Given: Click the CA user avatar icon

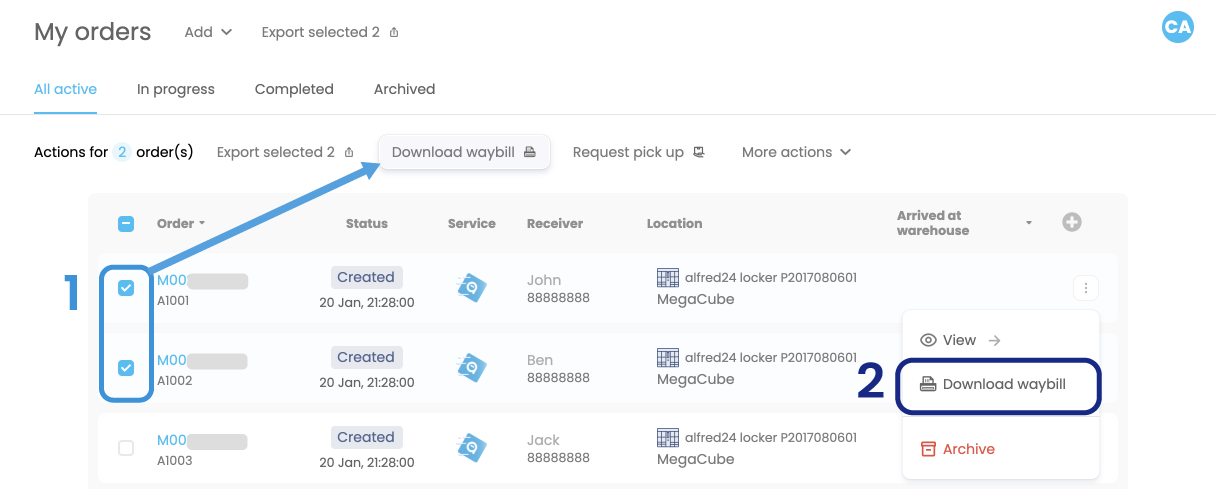Looking at the screenshot, I should pyautogui.click(x=1178, y=27).
